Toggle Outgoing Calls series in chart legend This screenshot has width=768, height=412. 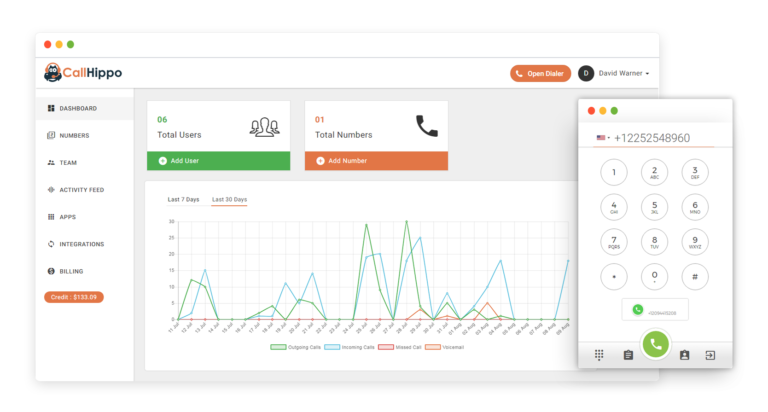point(294,347)
